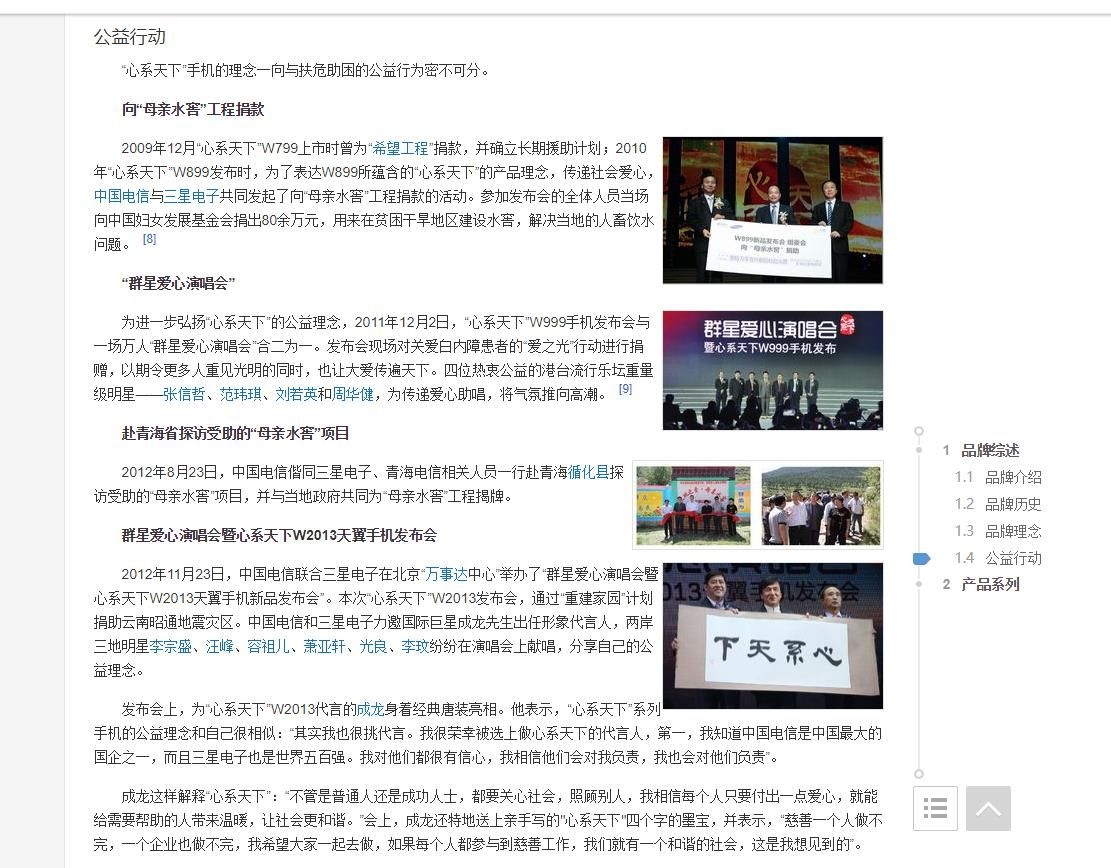View the ribbon-cutting ceremony photo in Qinghai
1111x868 pixels.
693,505
